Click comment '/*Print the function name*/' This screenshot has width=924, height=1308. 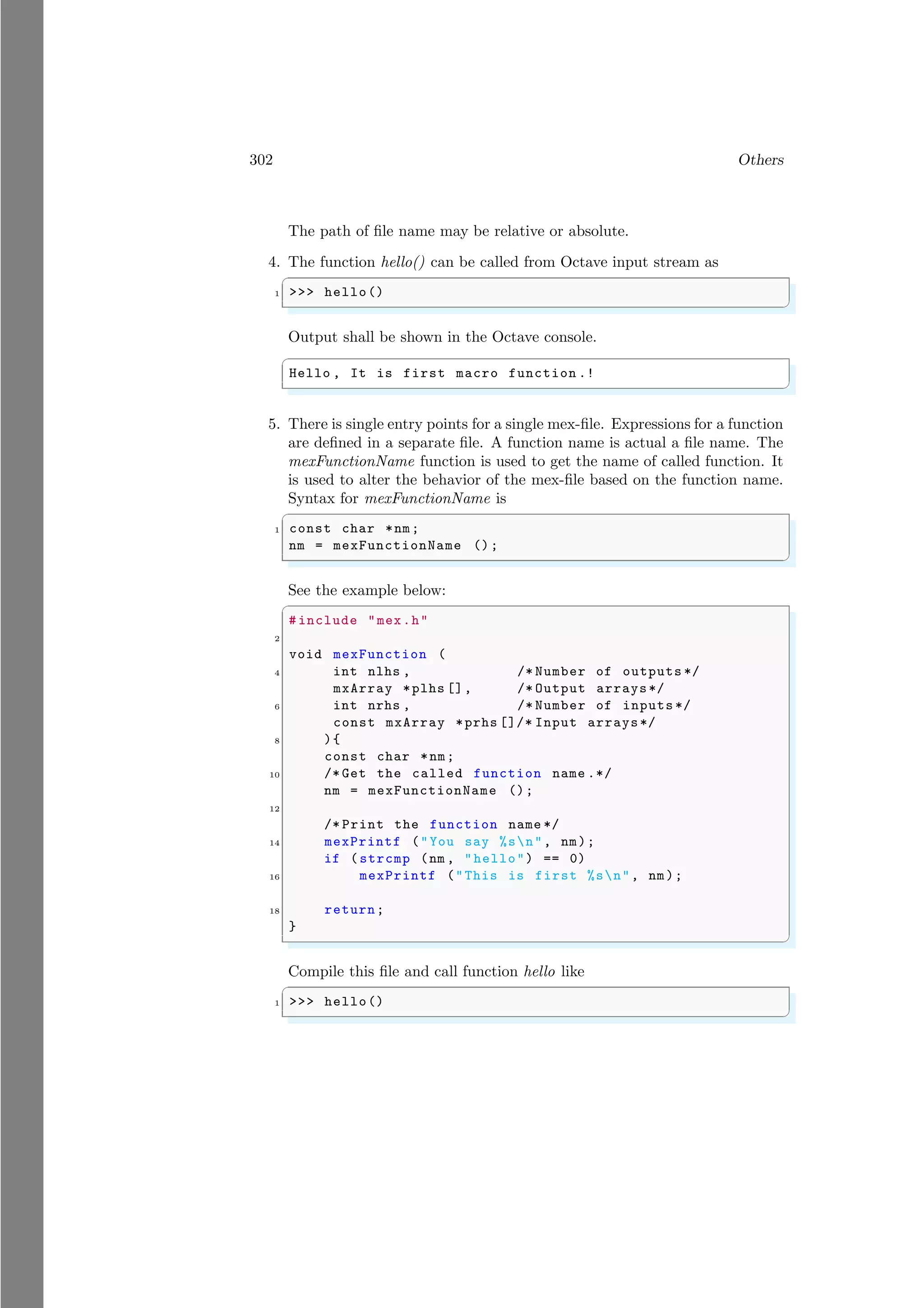(x=442, y=825)
